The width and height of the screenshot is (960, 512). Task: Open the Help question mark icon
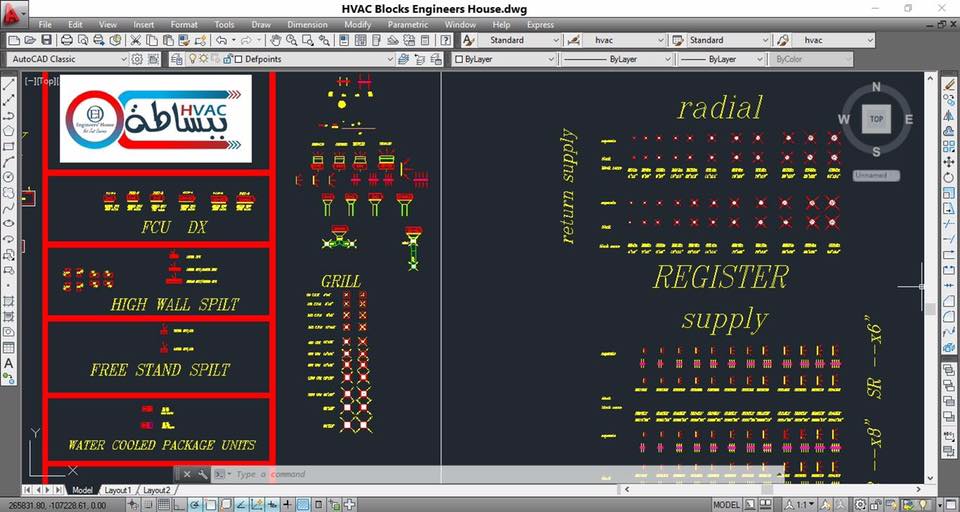446,40
